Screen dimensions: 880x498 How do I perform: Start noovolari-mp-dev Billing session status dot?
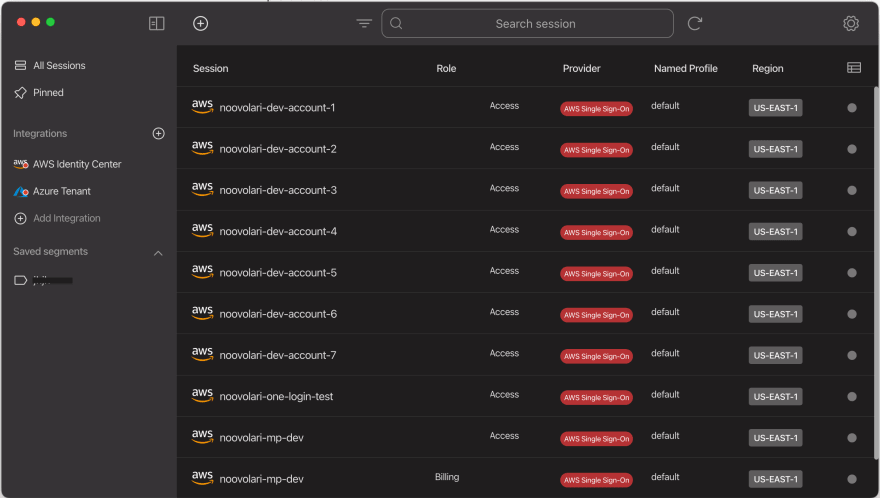851,479
